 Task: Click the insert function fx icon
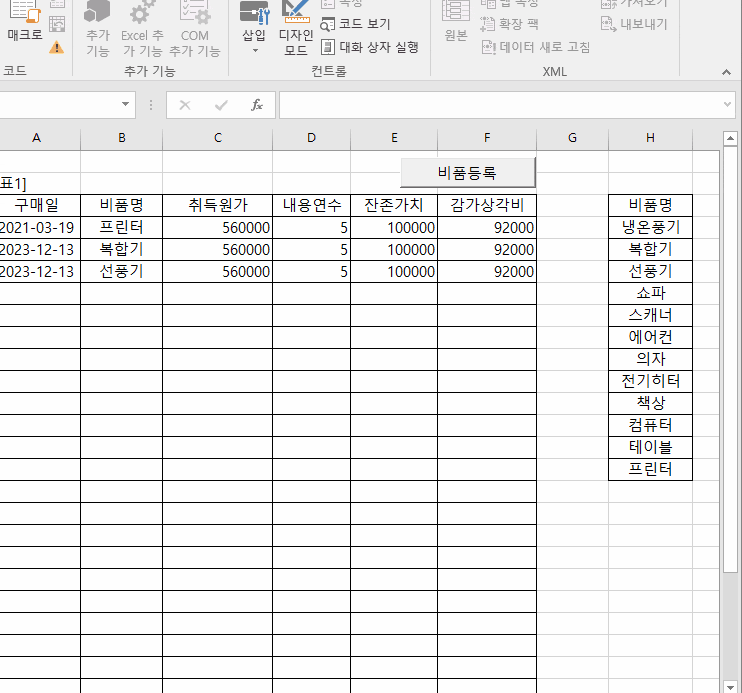point(257,105)
